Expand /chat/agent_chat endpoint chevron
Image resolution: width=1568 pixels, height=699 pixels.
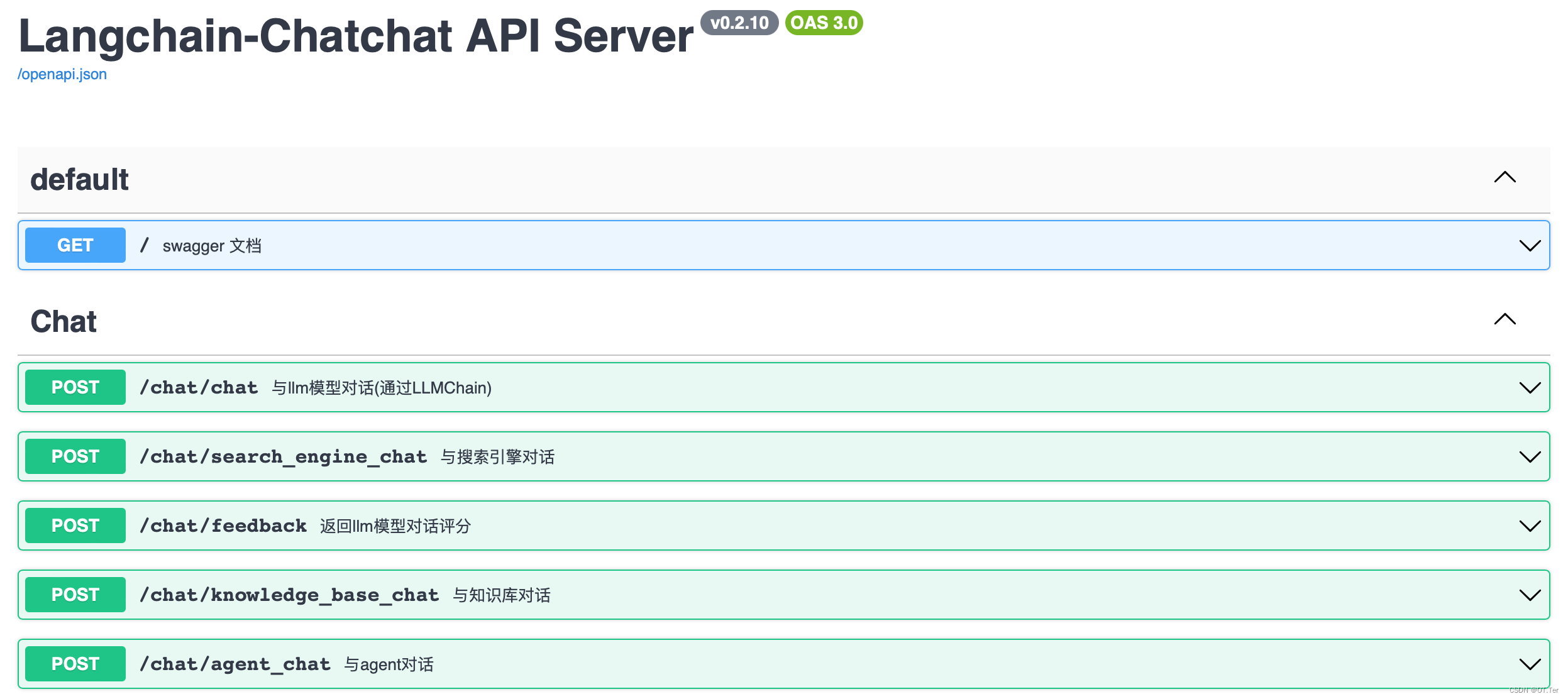click(x=1529, y=664)
